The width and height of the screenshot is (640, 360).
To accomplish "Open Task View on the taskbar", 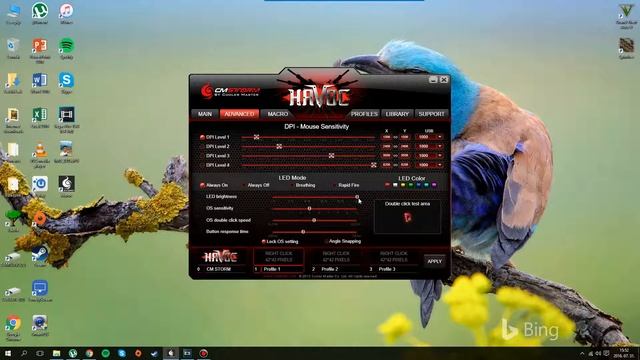I will coord(40,353).
